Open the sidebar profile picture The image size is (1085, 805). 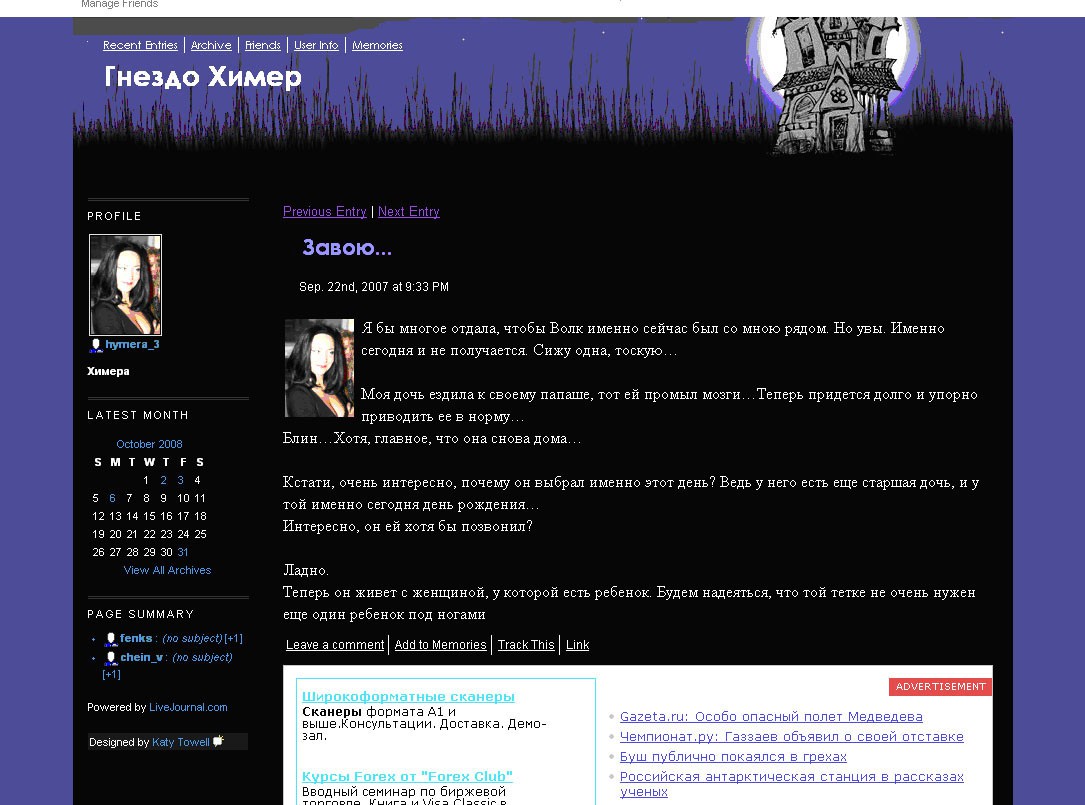[125, 285]
